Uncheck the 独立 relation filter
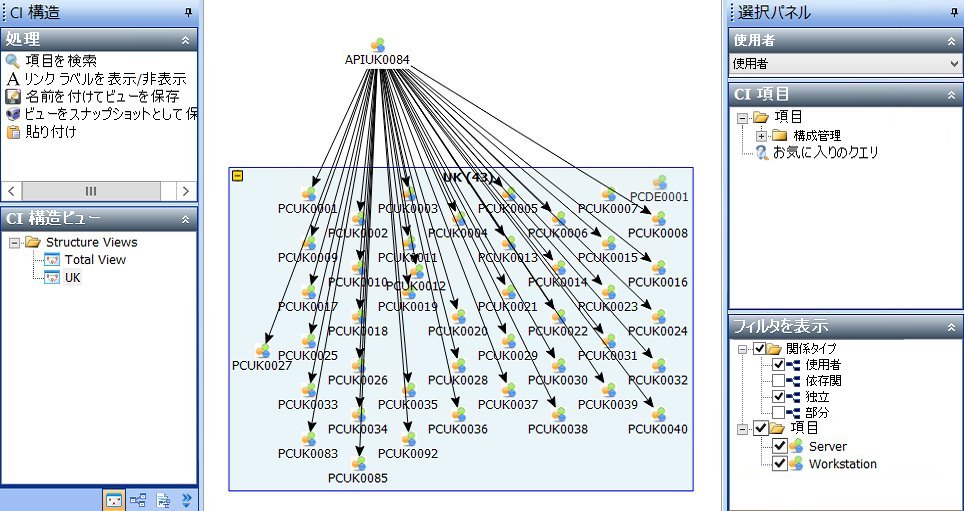Screen dimensions: 964x511 [x=779, y=397]
